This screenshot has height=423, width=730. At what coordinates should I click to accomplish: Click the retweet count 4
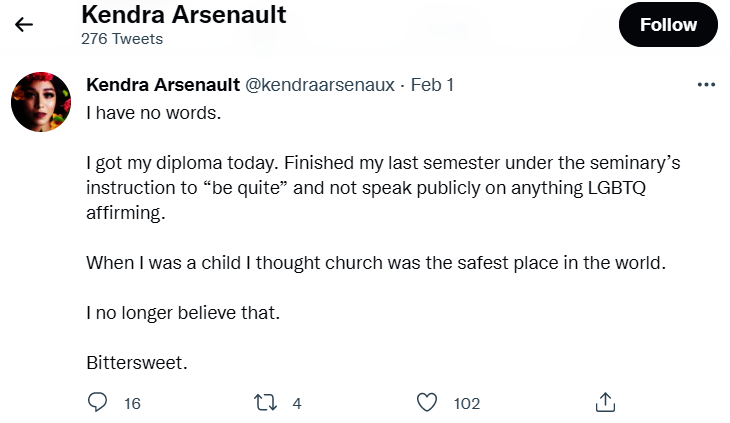tap(296, 404)
